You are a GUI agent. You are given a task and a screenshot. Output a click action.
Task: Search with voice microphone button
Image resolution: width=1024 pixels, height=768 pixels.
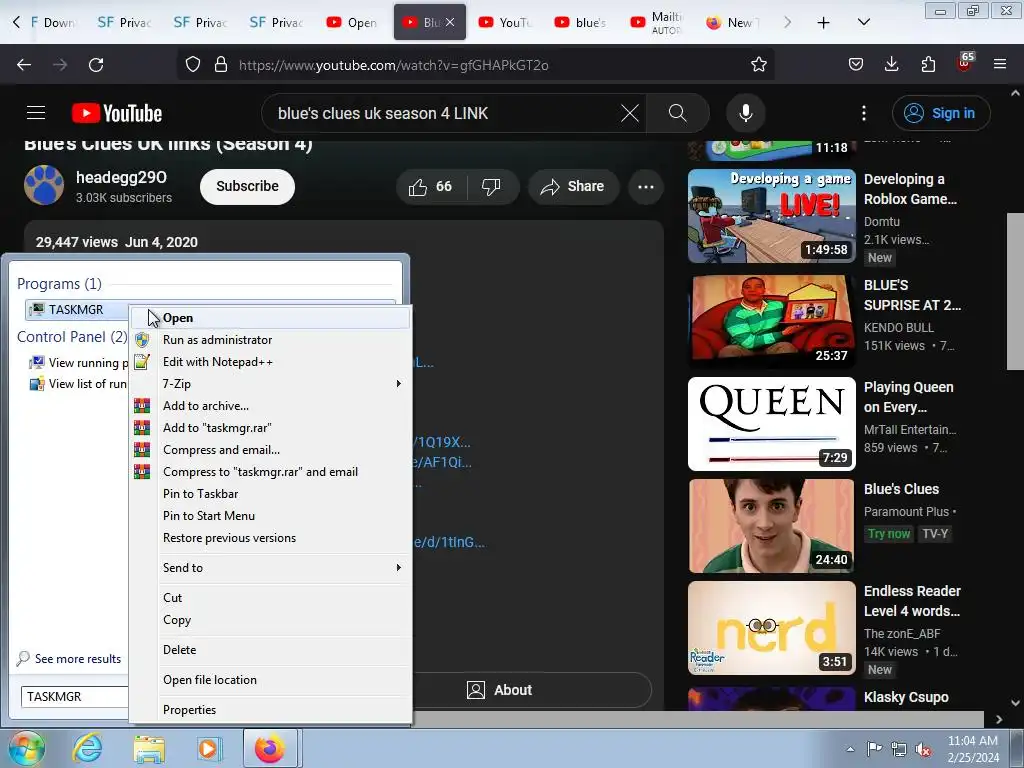[746, 113]
